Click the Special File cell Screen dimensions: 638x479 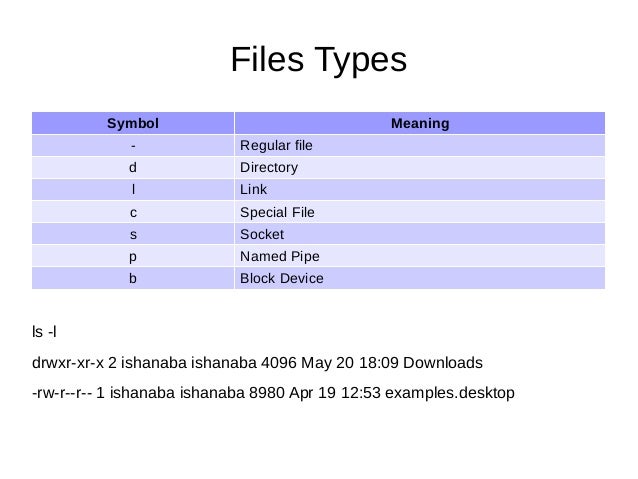click(x=277, y=212)
